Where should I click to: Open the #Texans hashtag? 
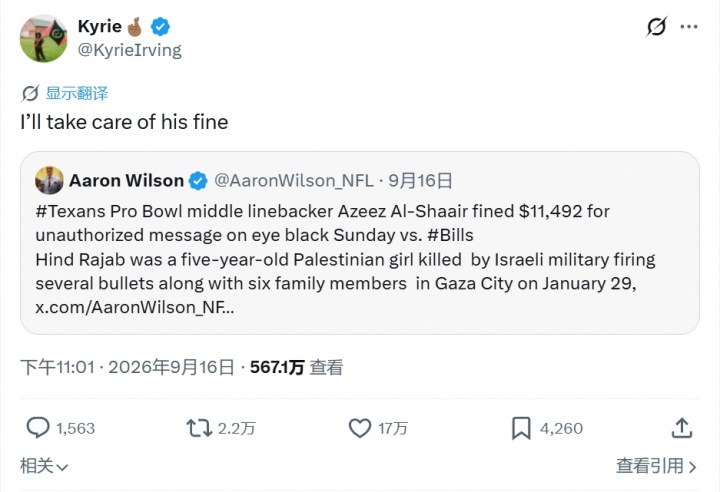[70, 211]
